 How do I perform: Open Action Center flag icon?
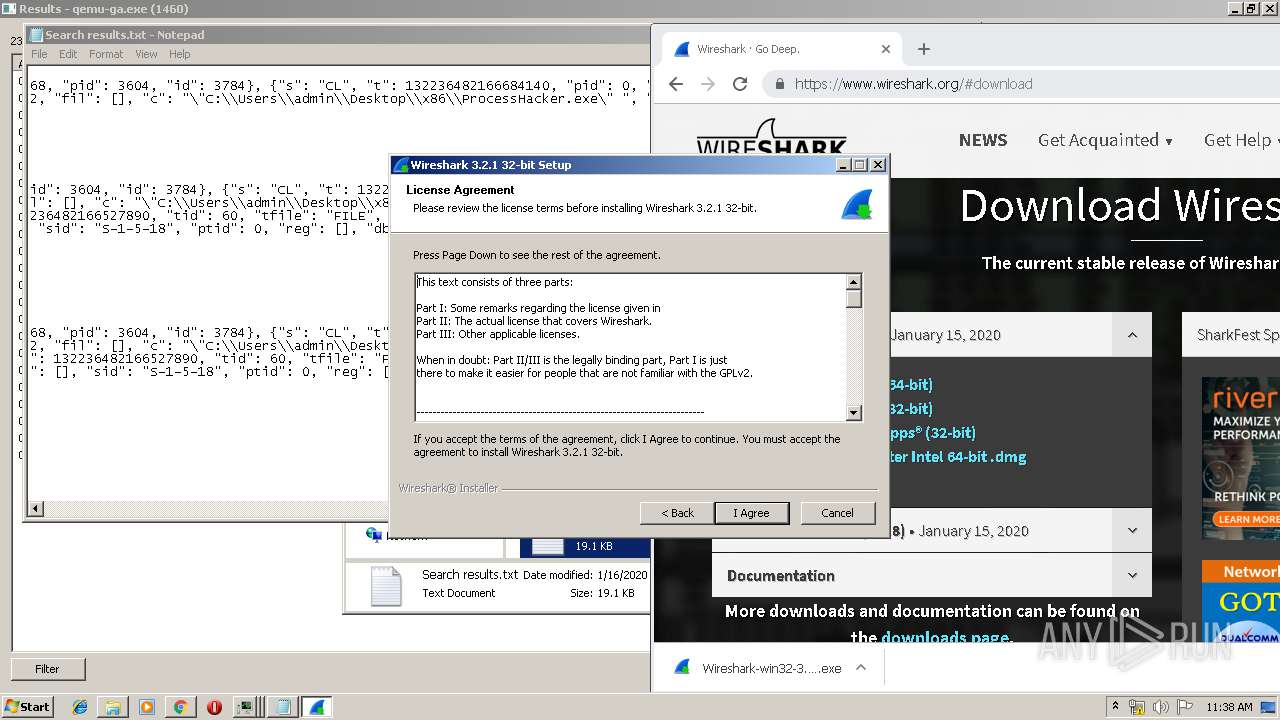click(x=1185, y=707)
